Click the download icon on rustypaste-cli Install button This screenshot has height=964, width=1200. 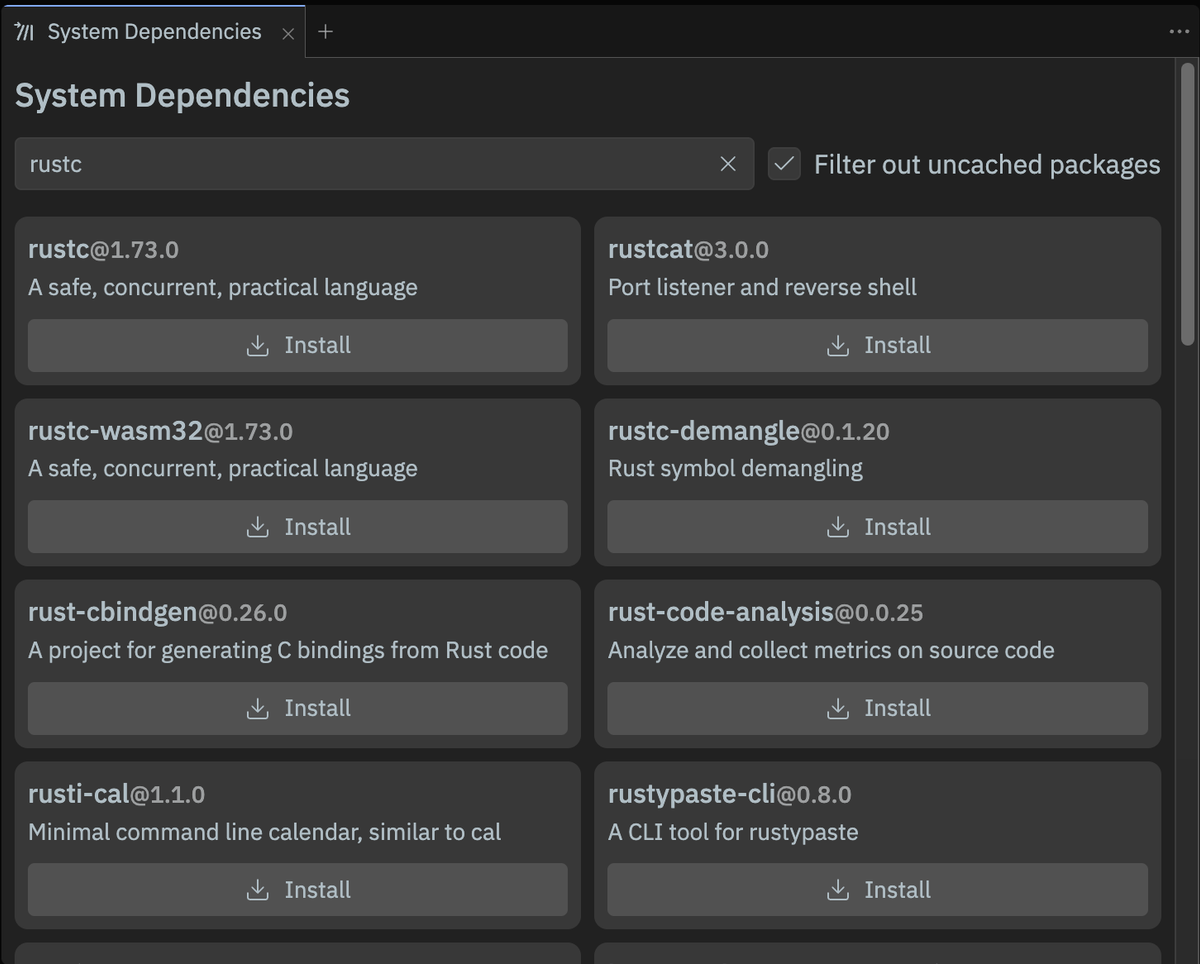click(x=838, y=889)
